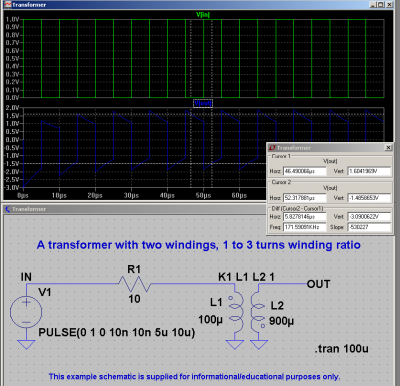Click the '.tran 100u' simulation directive
Screen dimensions: 400x386
tap(342, 349)
